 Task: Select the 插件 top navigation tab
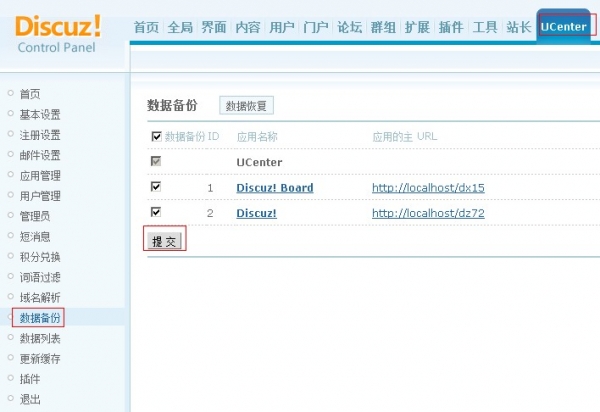(451, 28)
